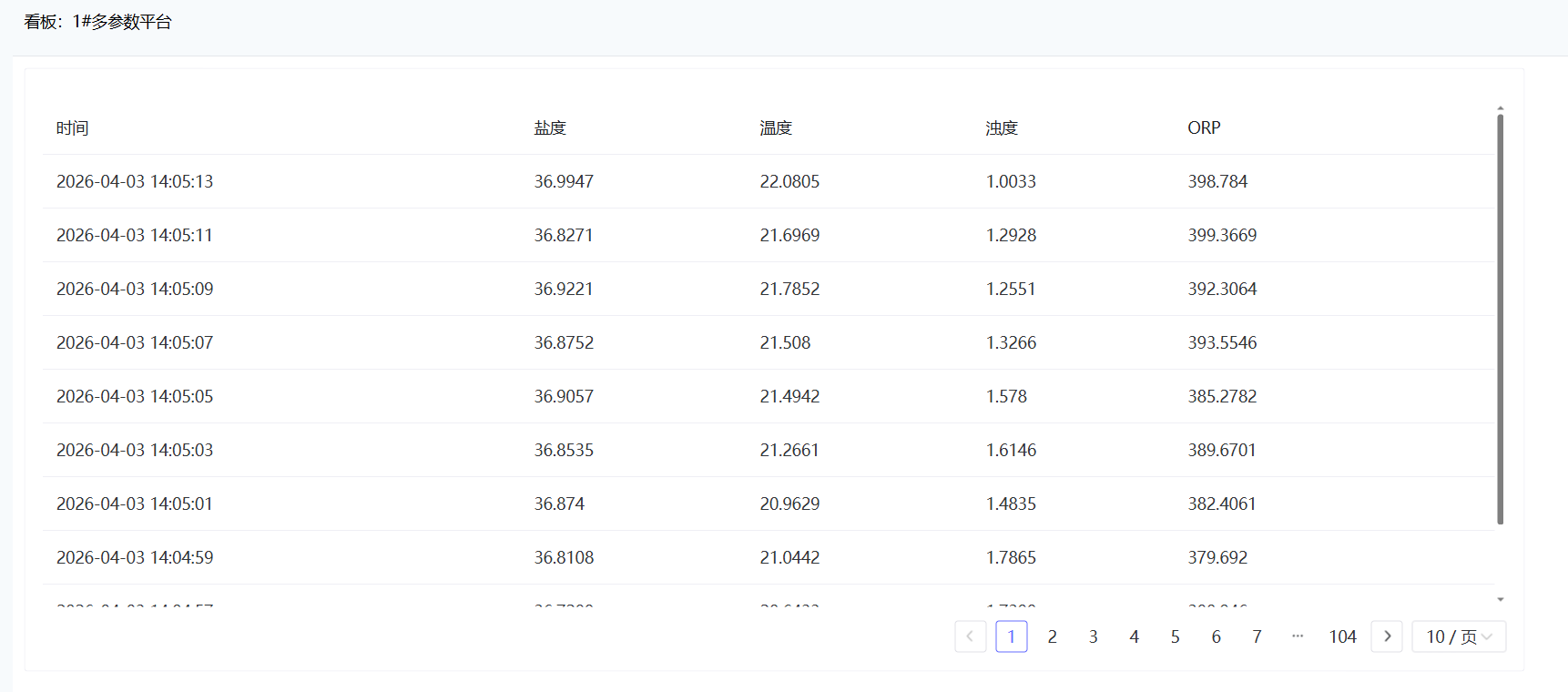The height and width of the screenshot is (692, 1568).
Task: Click the 浊度 column header
Action: click(x=1002, y=128)
